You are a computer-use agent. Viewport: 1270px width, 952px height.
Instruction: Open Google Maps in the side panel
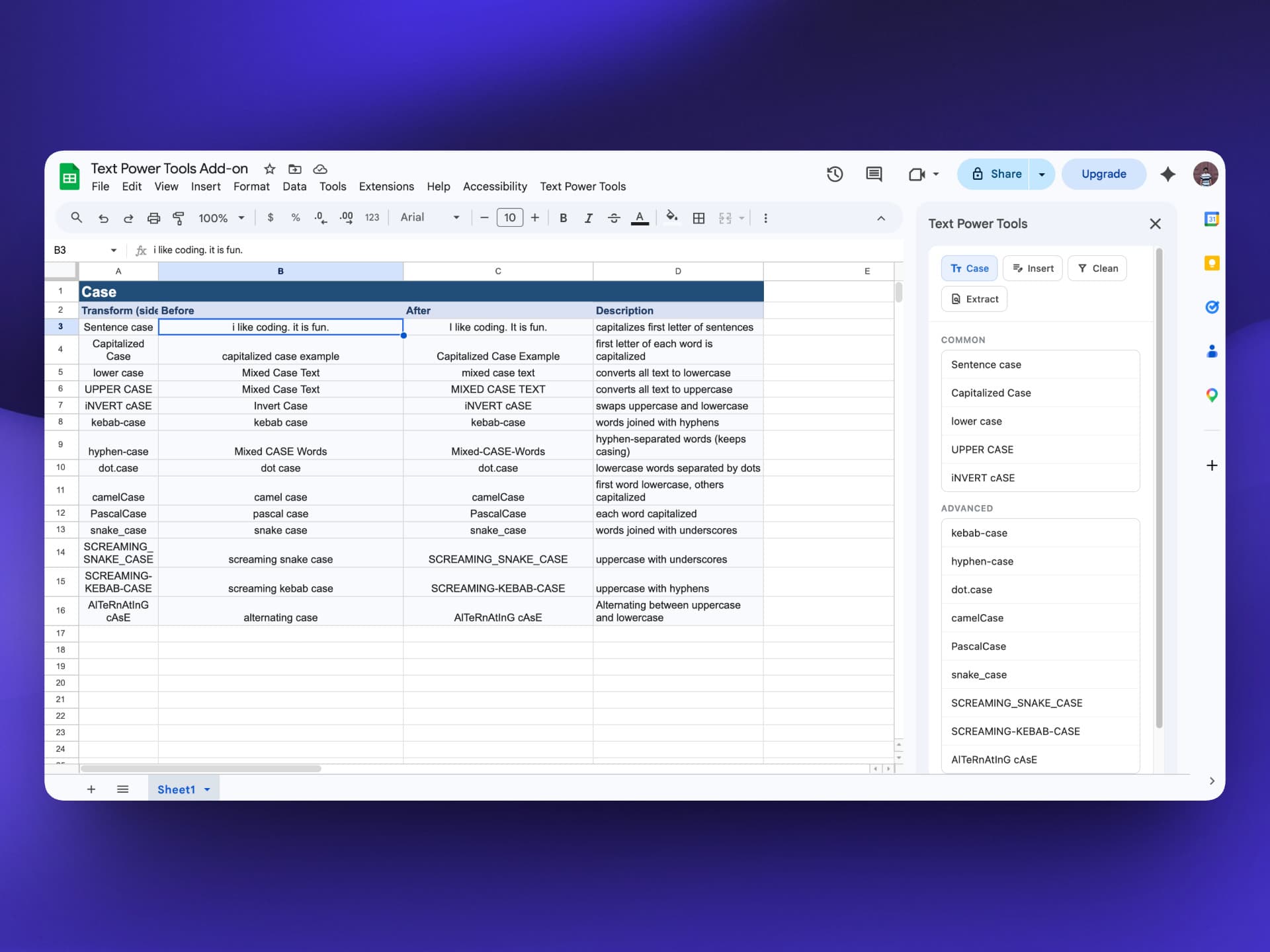(1211, 395)
